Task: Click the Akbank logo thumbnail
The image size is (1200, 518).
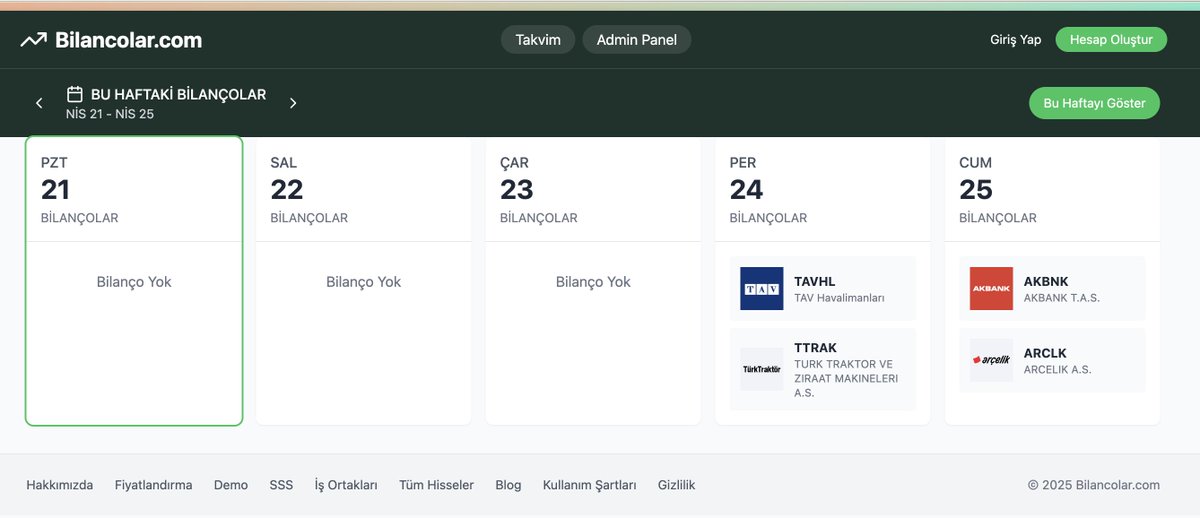Action: point(991,288)
